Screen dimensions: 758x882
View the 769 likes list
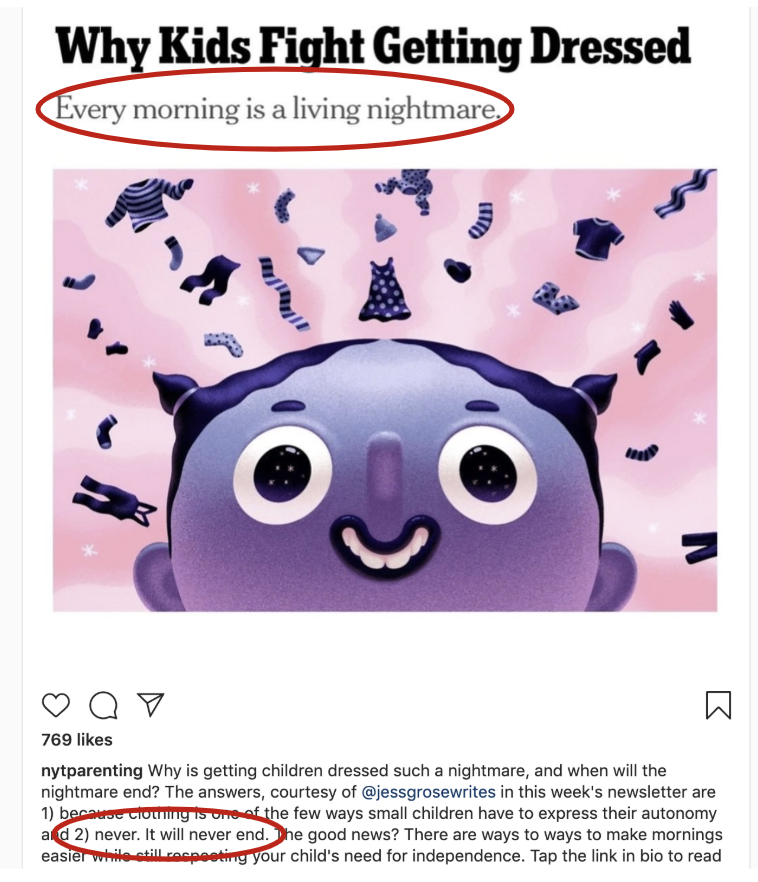77,740
